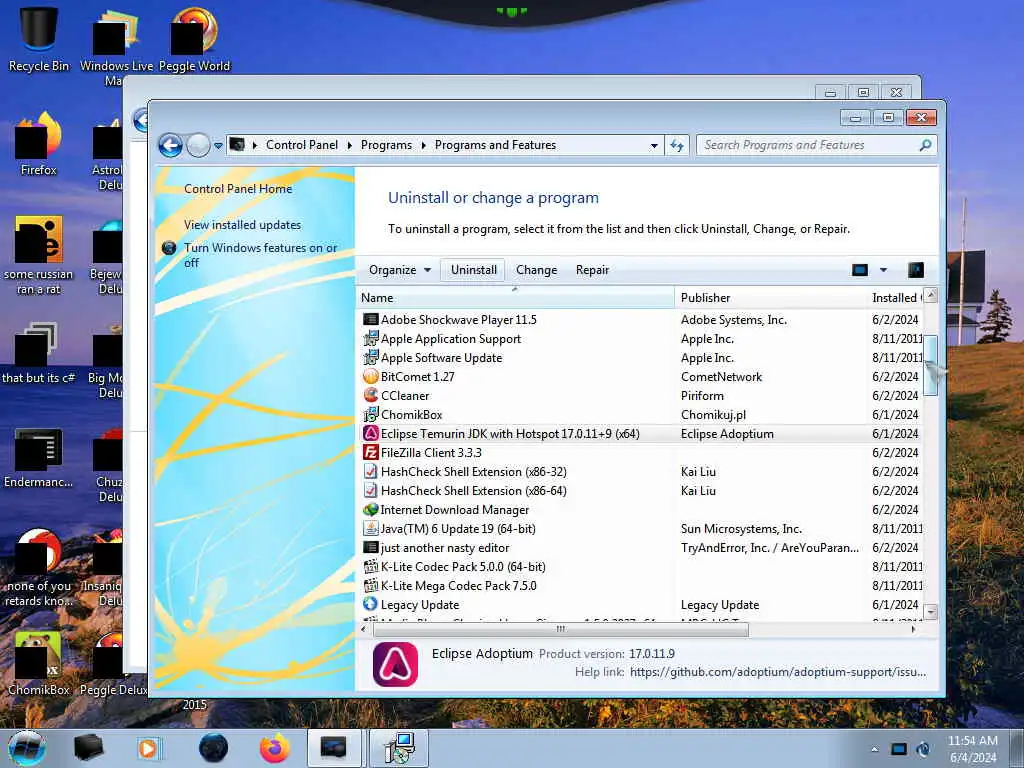Click the horizontal scrollbar thumb
Screen dimensions: 1024x768
click(560, 630)
